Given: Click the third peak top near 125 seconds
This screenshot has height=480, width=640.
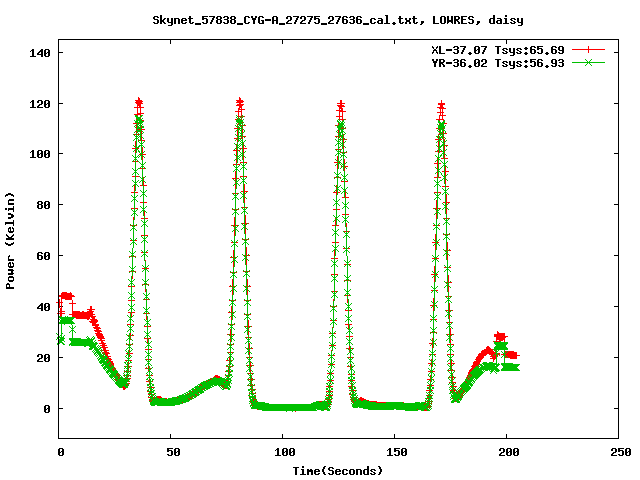Looking at the screenshot, I should click(341, 105).
